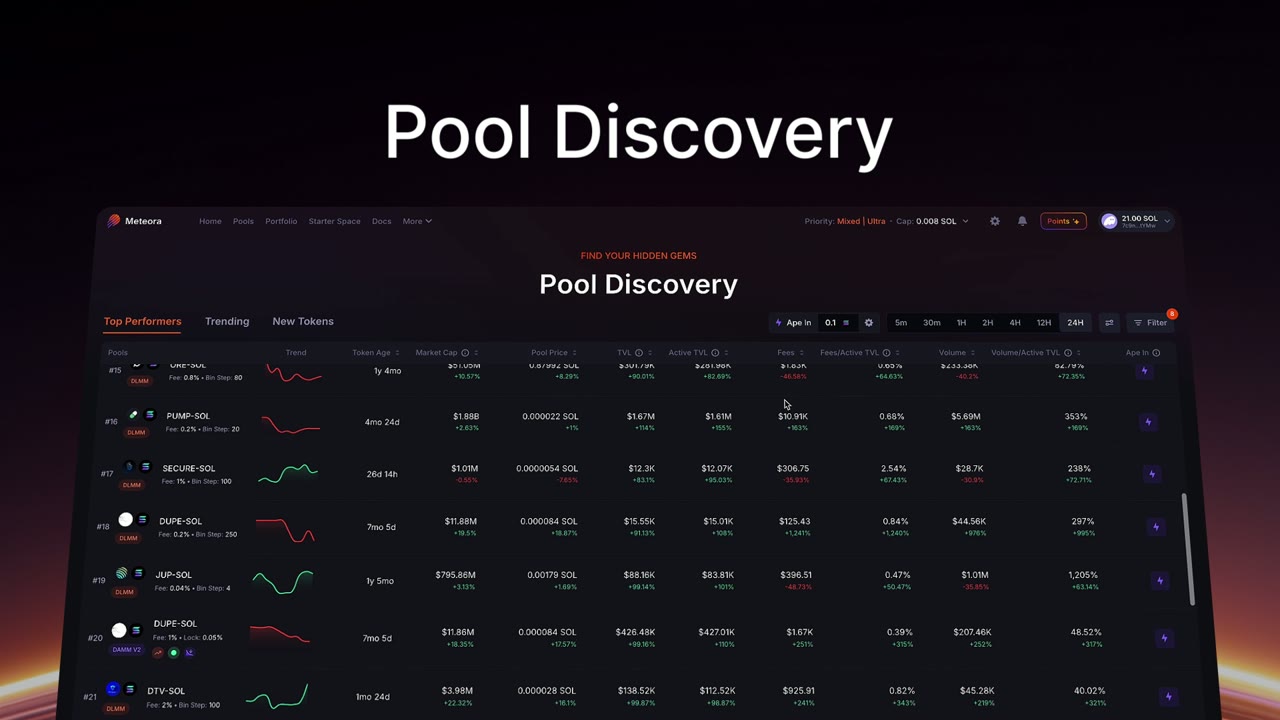
Task: Ape into SECURE-SOL pool lightning icon
Action: (1152, 474)
